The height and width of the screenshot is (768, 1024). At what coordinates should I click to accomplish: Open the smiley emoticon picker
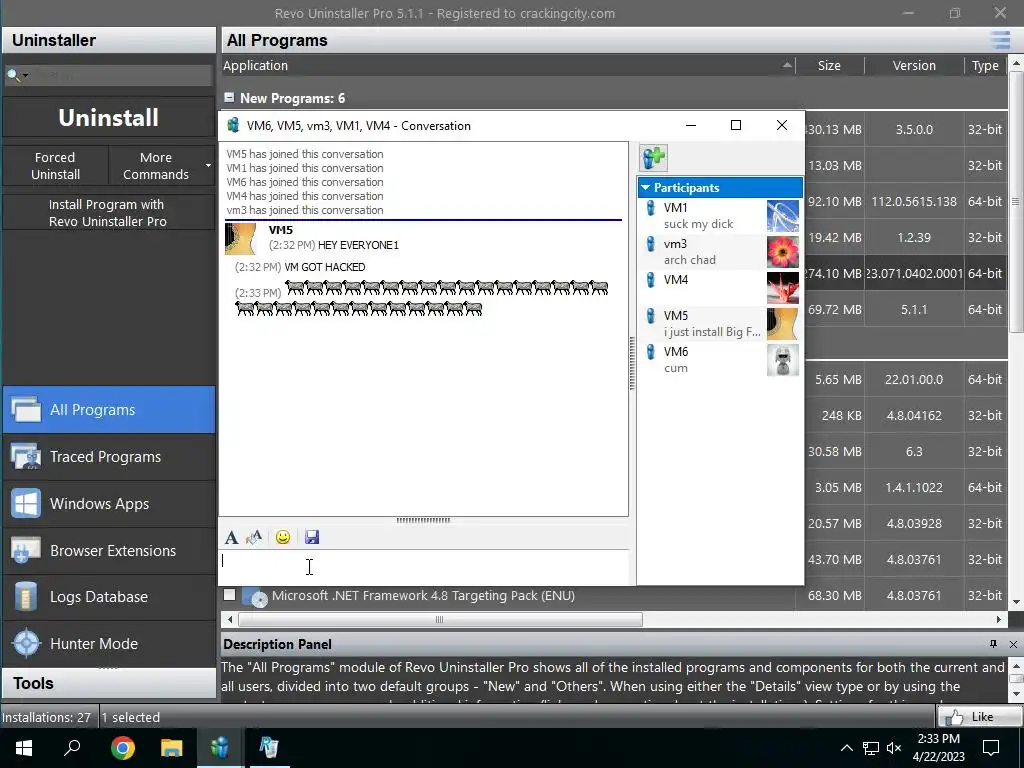tap(283, 537)
